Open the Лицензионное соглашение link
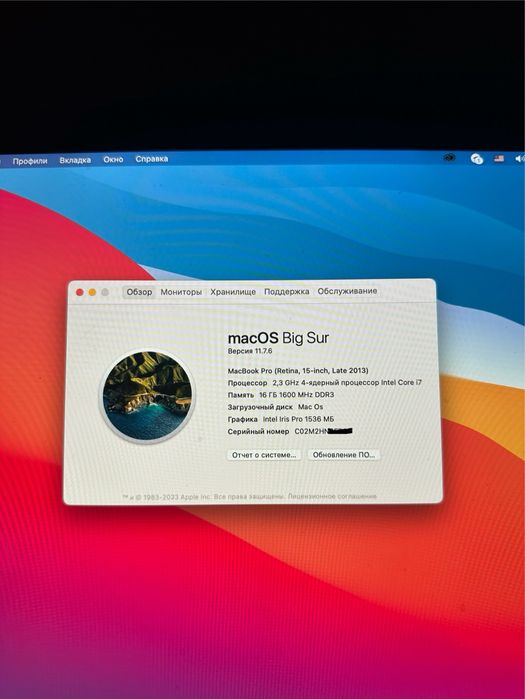Viewport: 525px width, 699px height. click(x=332, y=496)
